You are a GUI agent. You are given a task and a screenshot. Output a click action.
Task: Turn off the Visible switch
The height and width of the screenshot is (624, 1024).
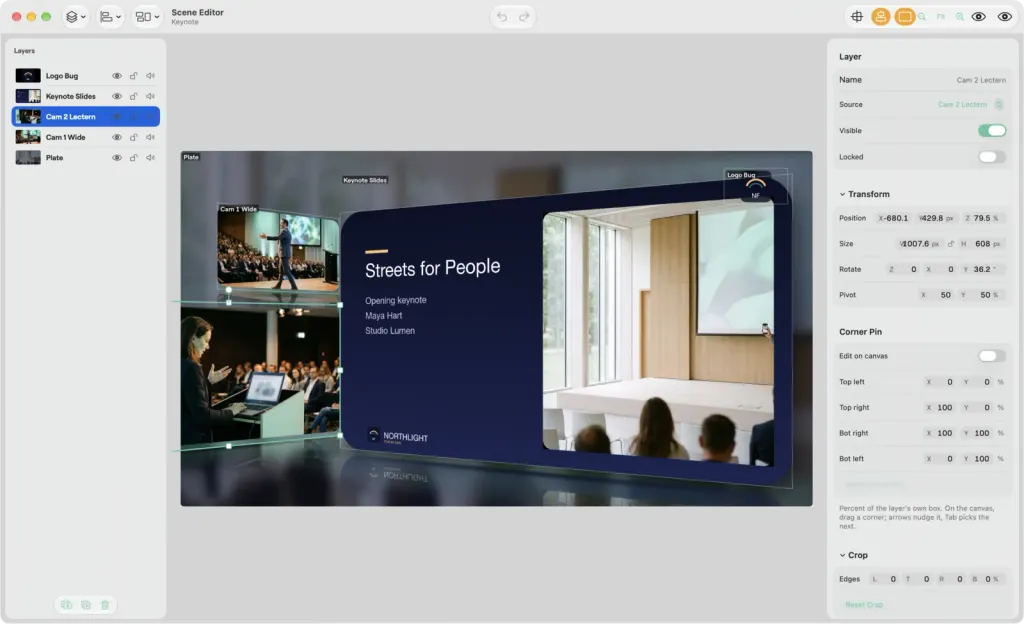pos(991,131)
